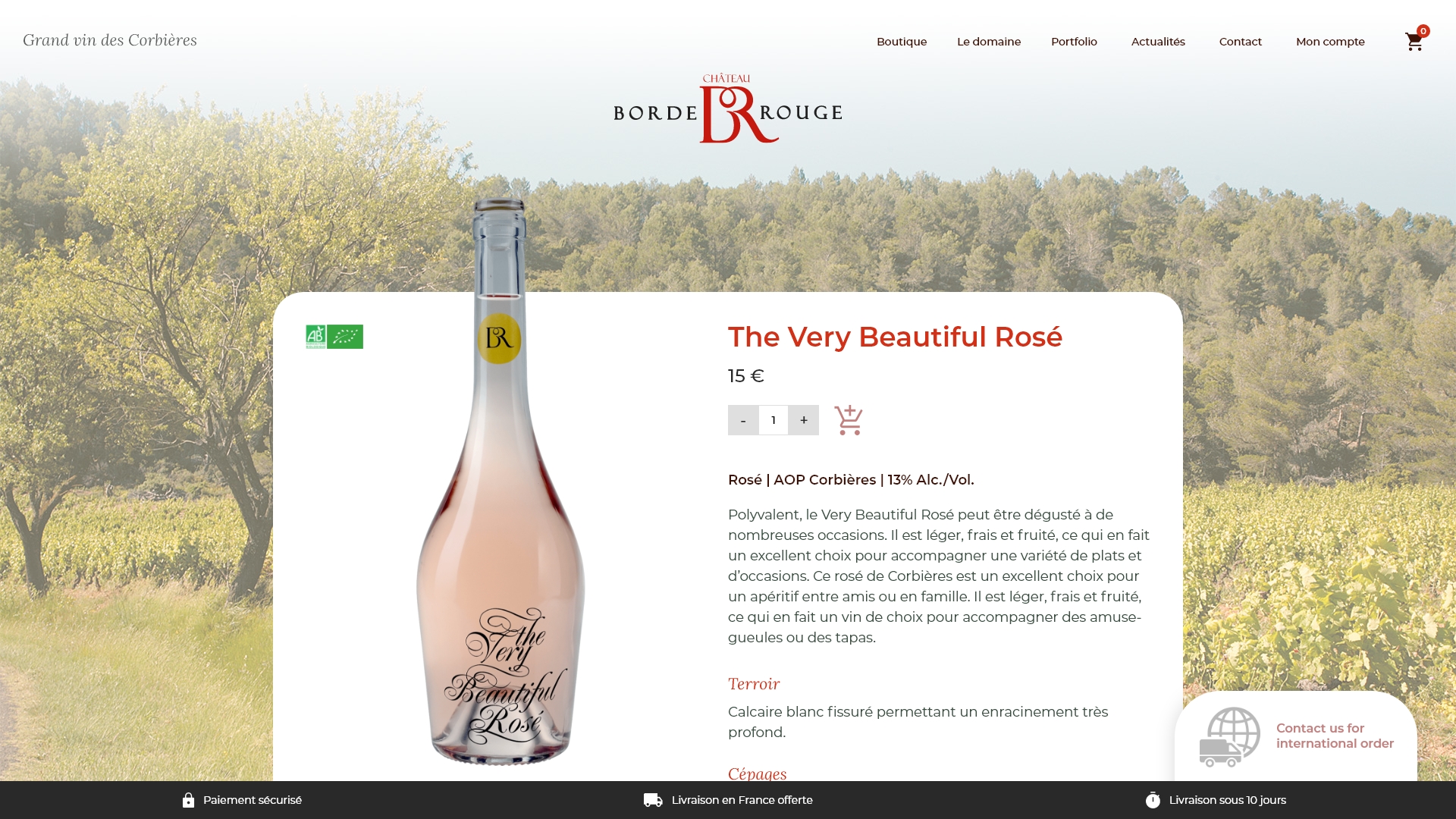Go to the Portfolio page
1456x819 pixels.
[1074, 42]
